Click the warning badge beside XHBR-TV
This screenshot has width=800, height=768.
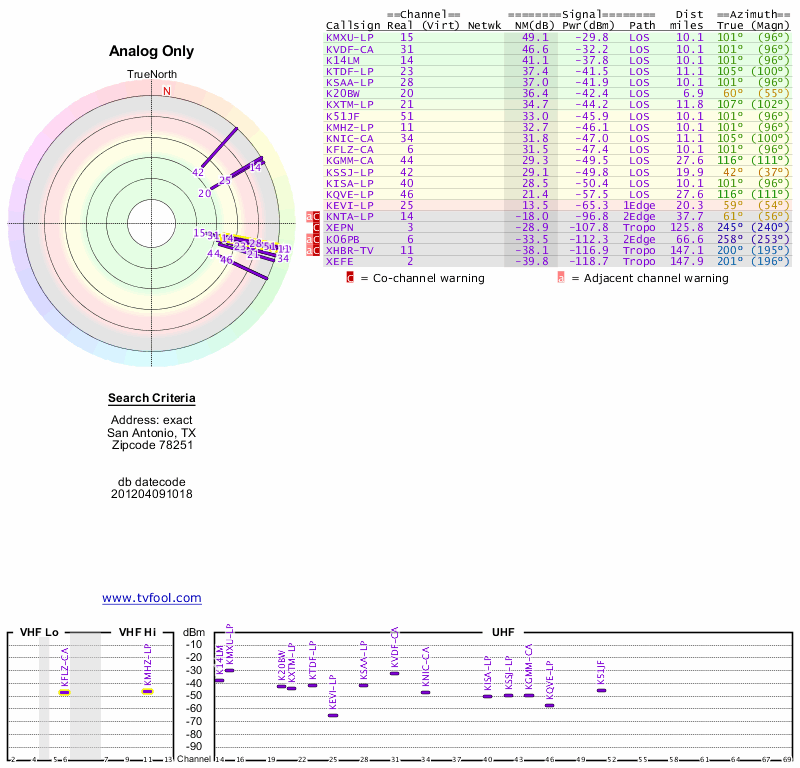313,251
